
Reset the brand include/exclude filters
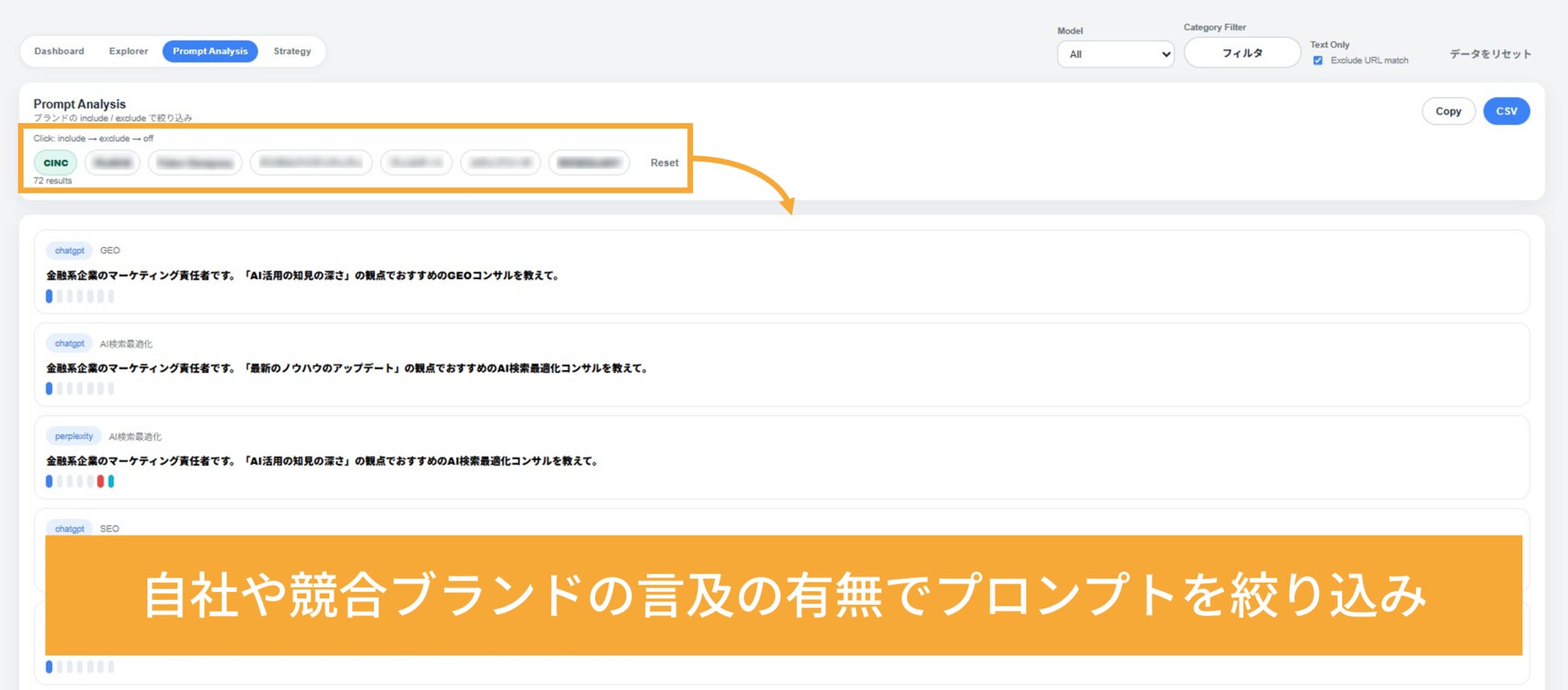[664, 162]
